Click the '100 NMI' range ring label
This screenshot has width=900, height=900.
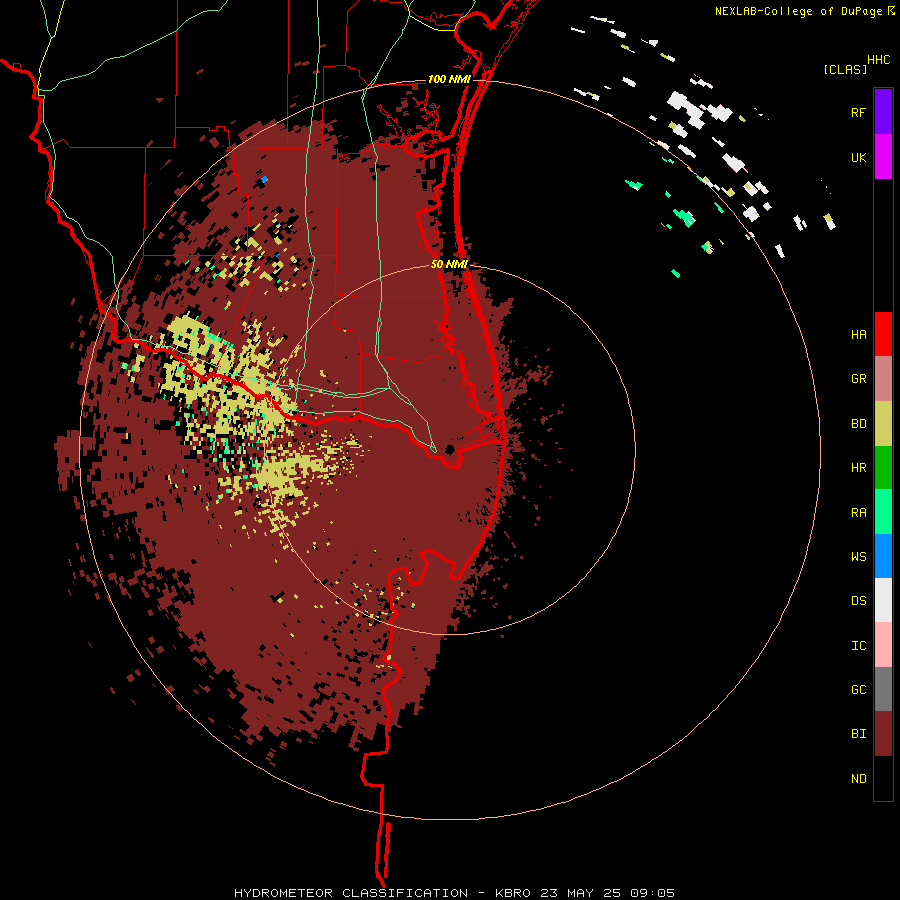pyautogui.click(x=449, y=79)
